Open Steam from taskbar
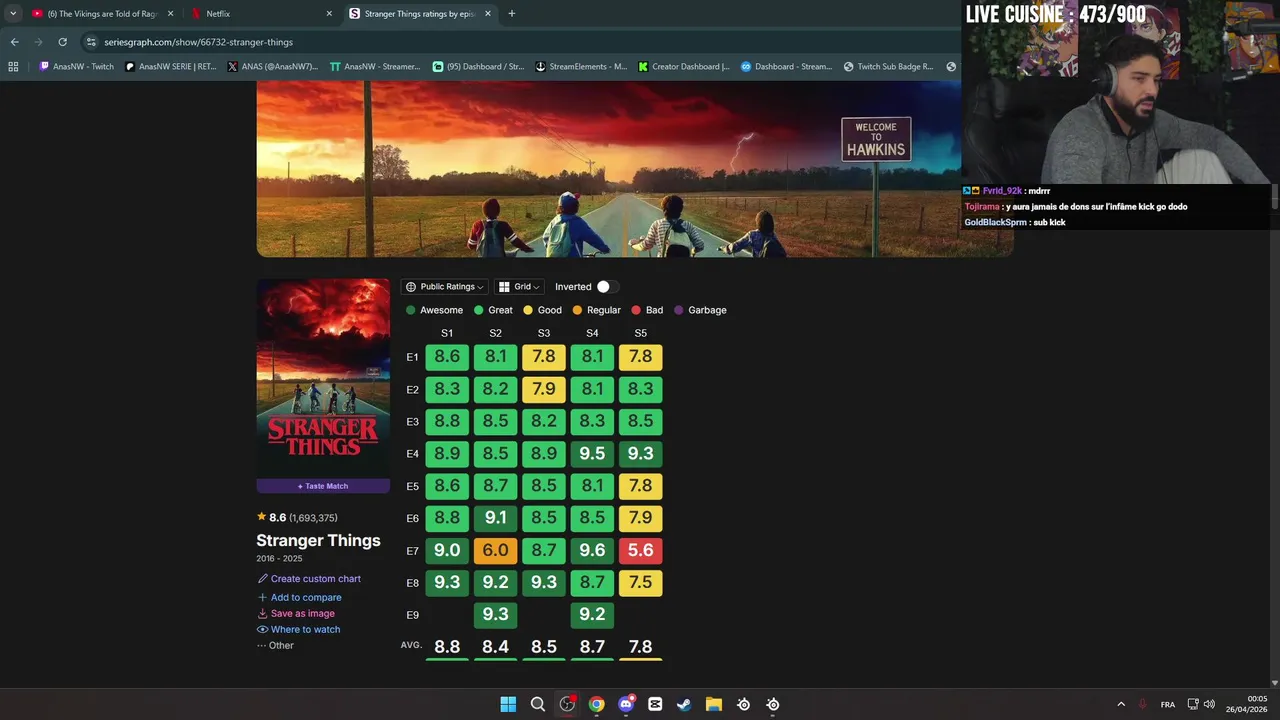The width and height of the screenshot is (1280, 720). point(684,704)
